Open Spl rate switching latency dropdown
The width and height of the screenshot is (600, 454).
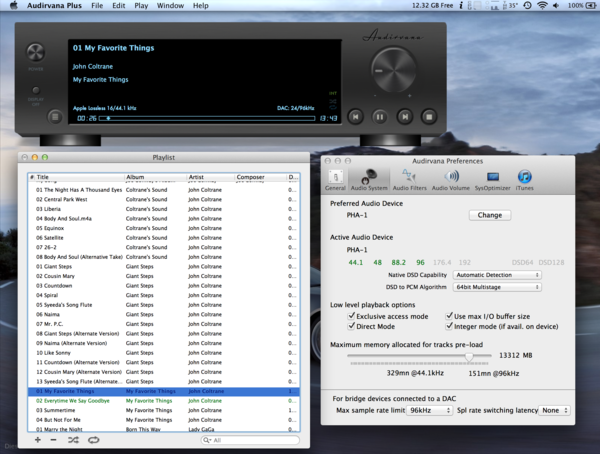pyautogui.click(x=554, y=410)
